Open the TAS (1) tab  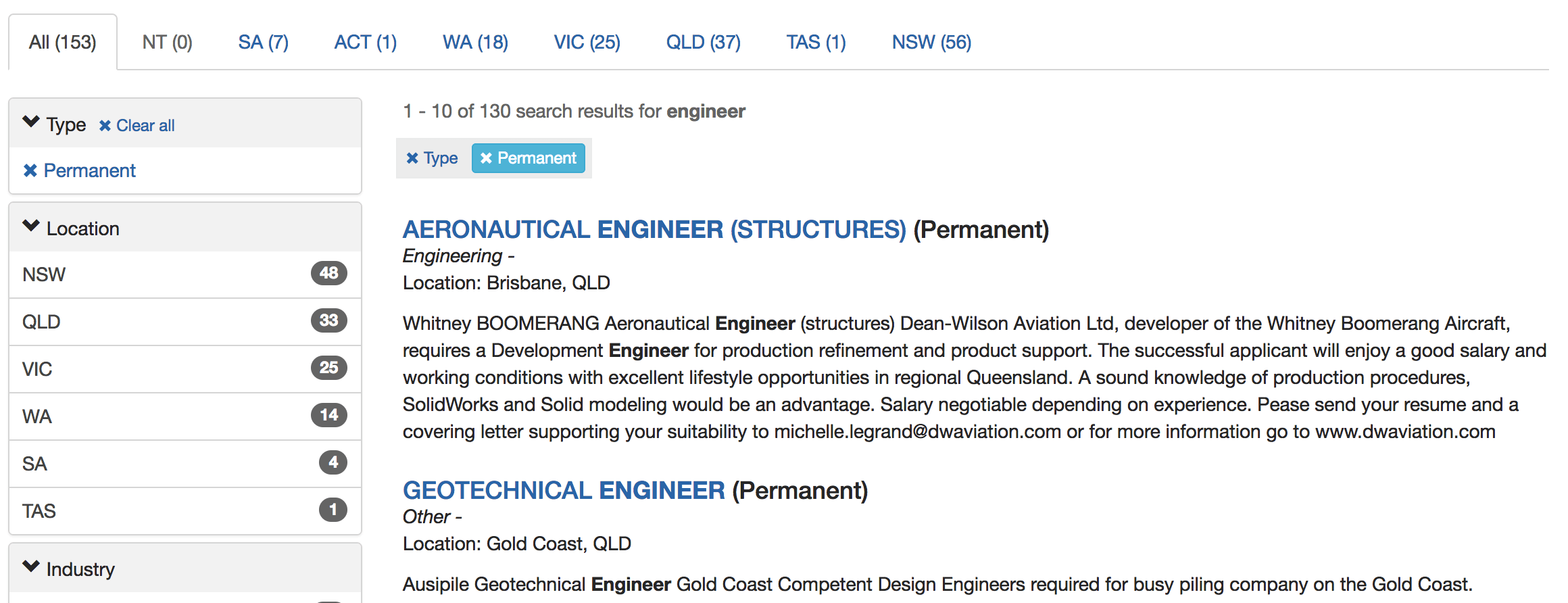816,43
